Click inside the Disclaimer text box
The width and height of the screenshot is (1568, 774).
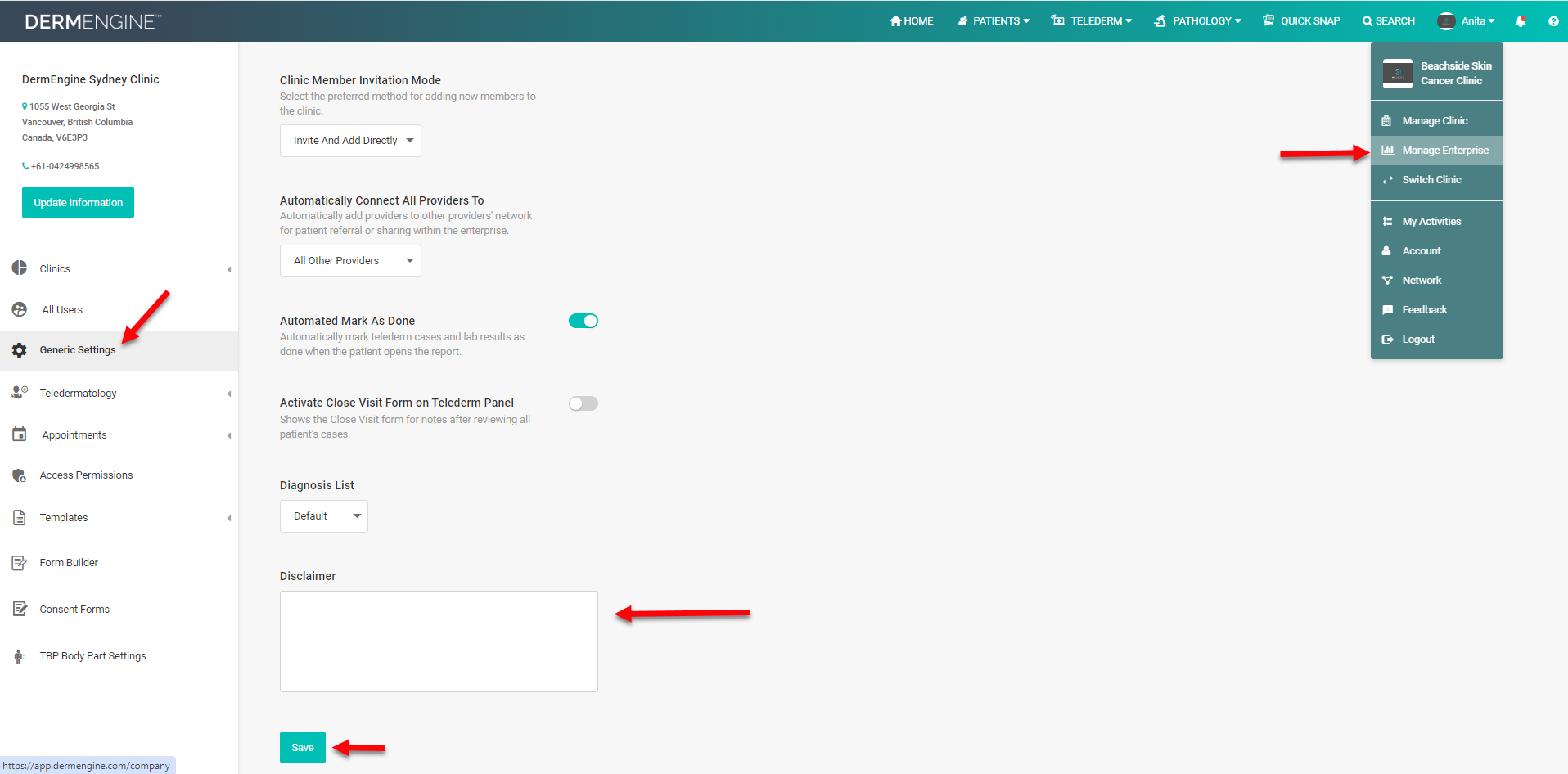click(439, 641)
